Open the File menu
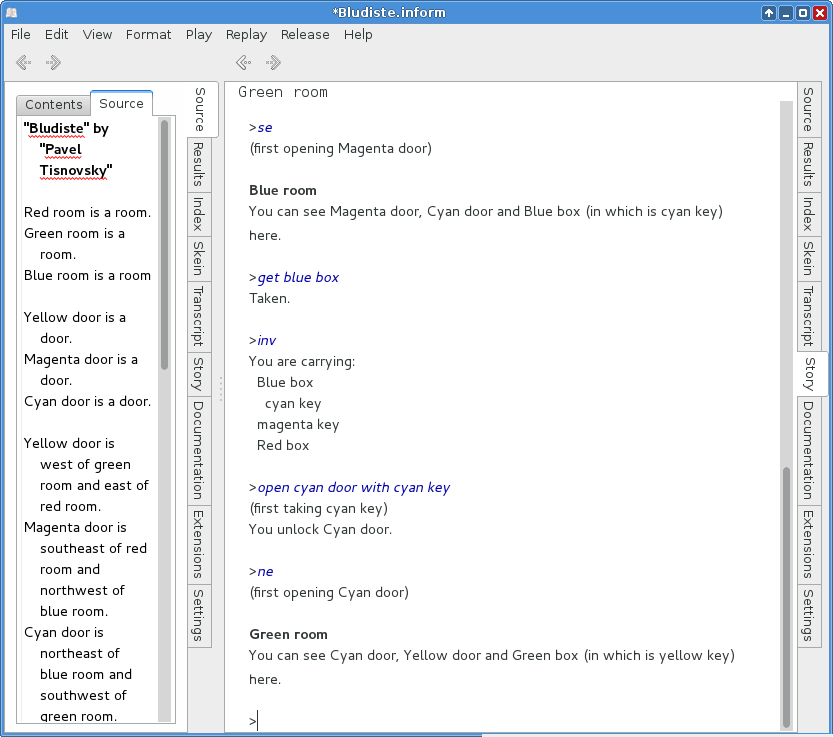 pyautogui.click(x=21, y=34)
